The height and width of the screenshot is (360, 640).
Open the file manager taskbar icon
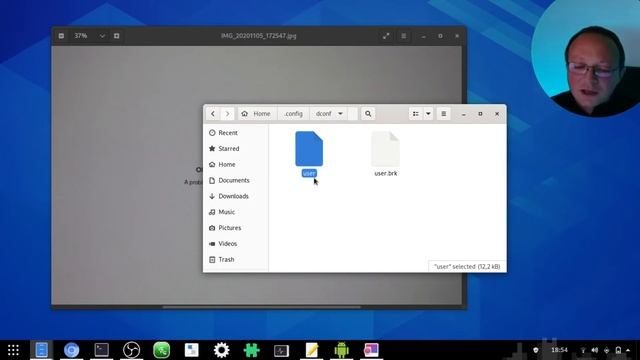click(x=42, y=350)
